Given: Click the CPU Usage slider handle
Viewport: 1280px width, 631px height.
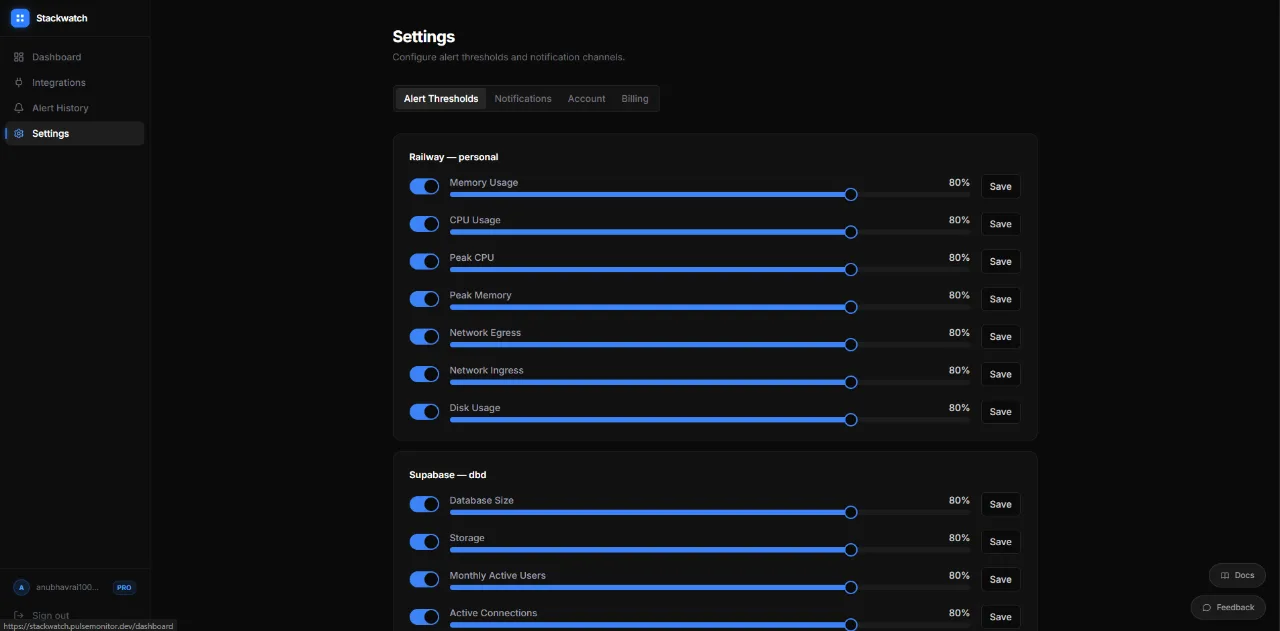Looking at the screenshot, I should coord(851,232).
